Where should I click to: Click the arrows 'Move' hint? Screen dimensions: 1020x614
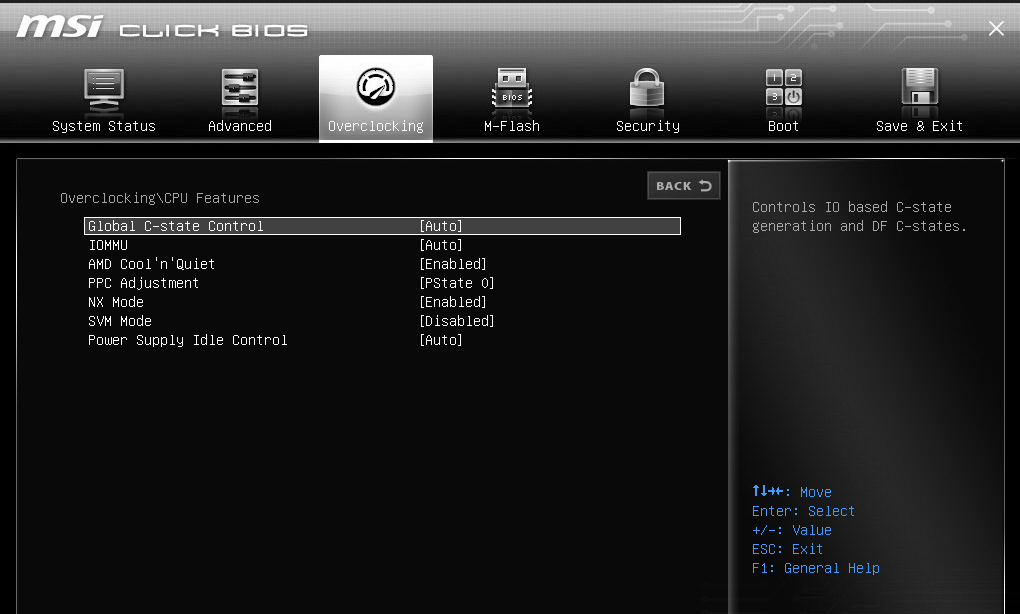[x=792, y=492]
